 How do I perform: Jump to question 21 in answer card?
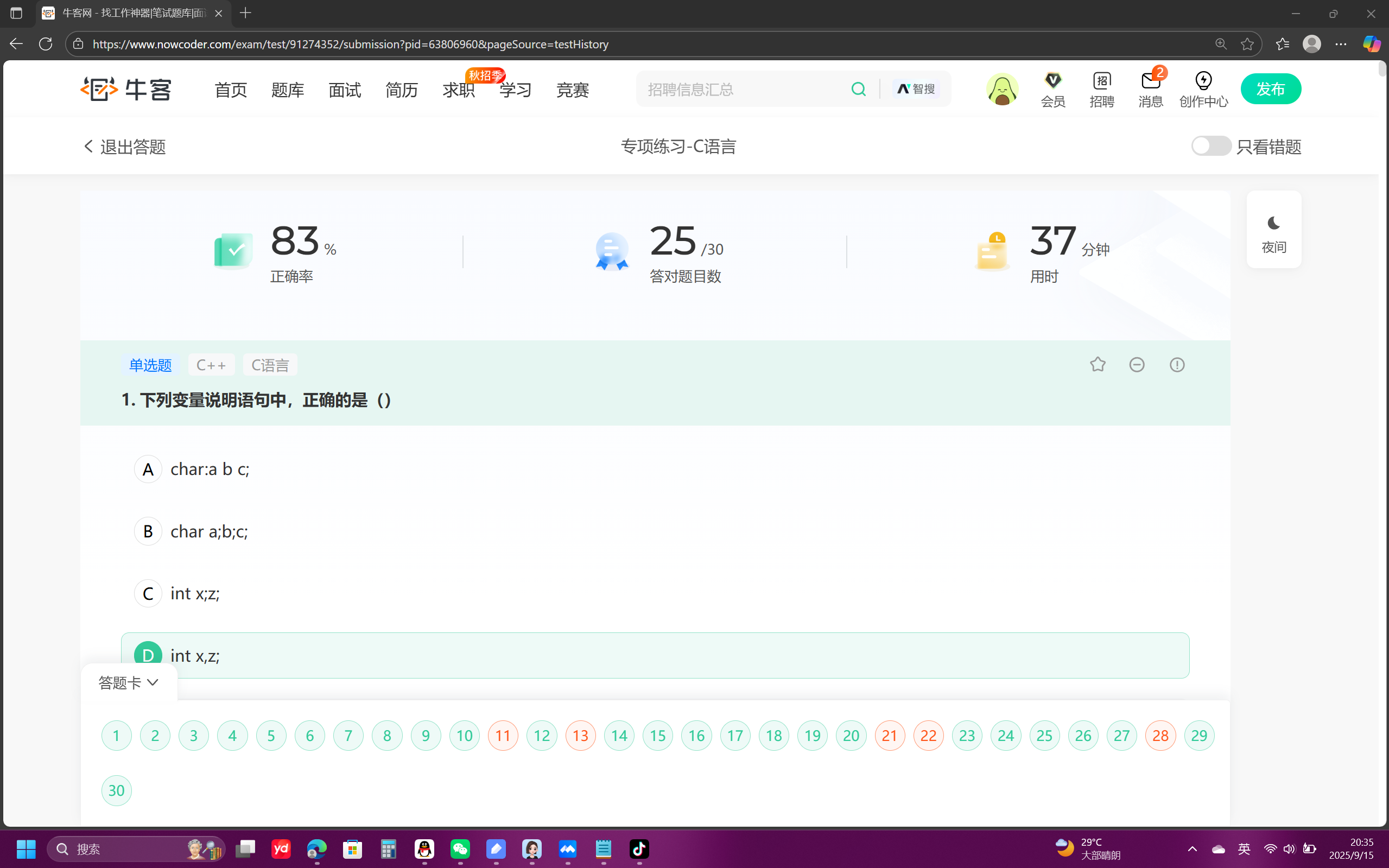click(x=890, y=736)
